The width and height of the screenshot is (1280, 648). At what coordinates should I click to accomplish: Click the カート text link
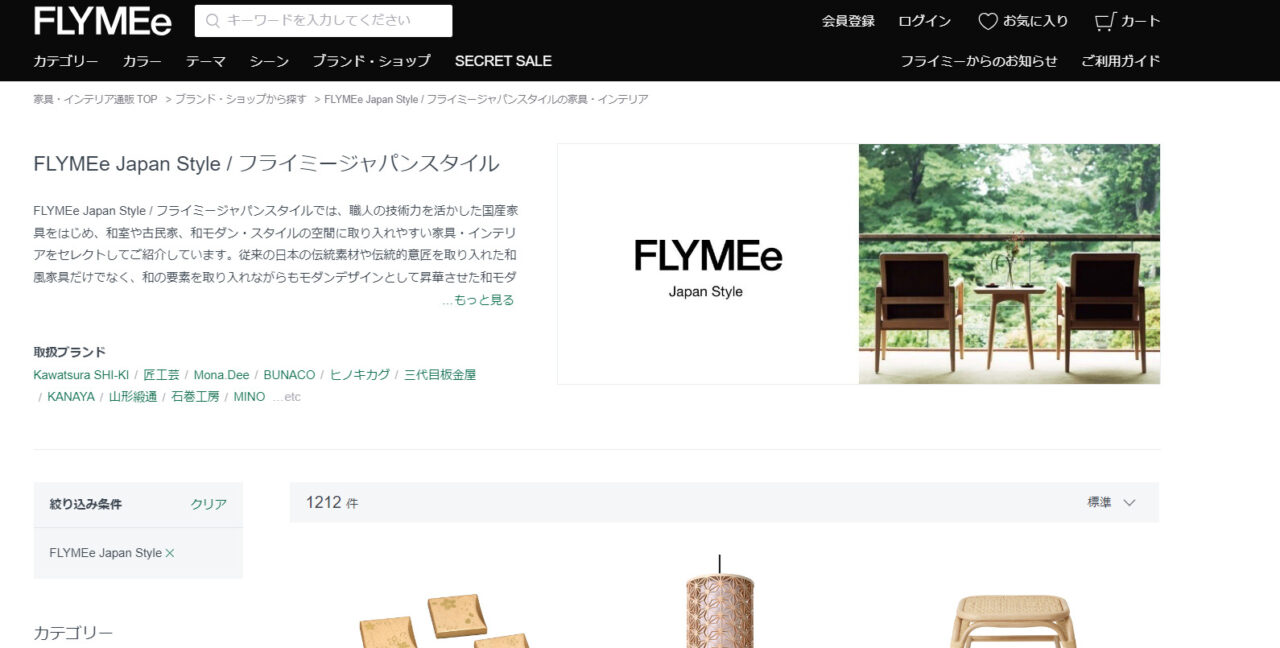[1141, 21]
